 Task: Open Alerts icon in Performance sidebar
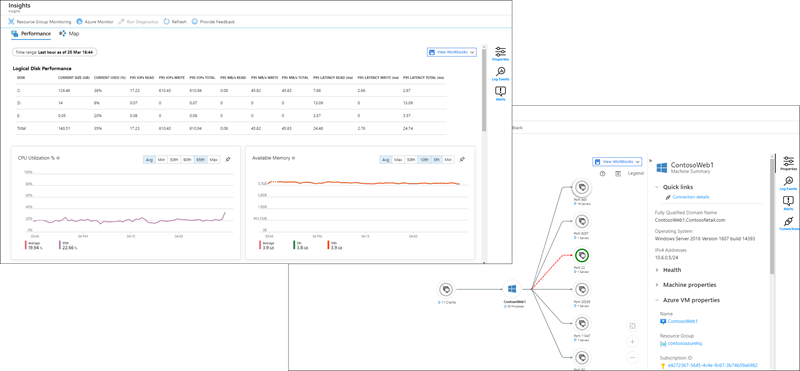tap(501, 93)
